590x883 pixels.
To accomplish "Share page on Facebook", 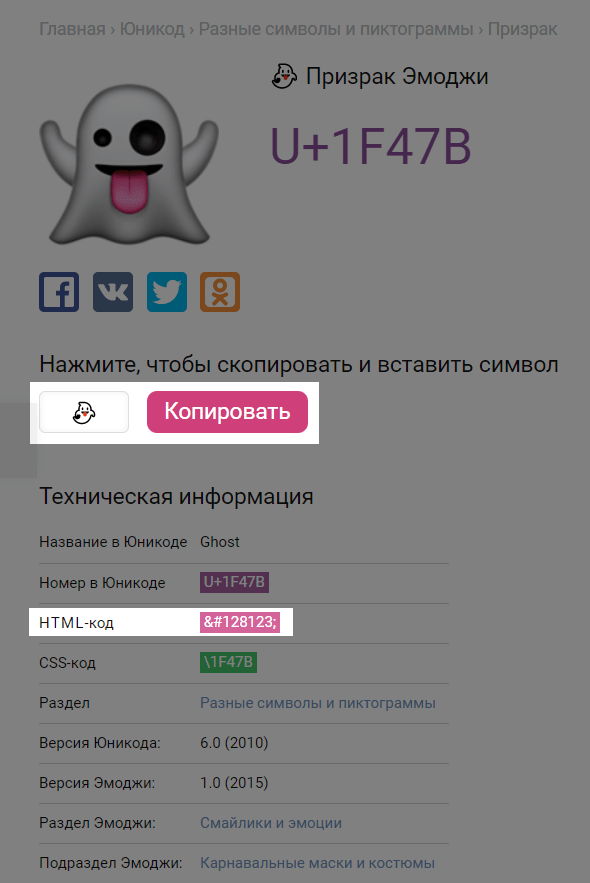I will click(x=59, y=292).
